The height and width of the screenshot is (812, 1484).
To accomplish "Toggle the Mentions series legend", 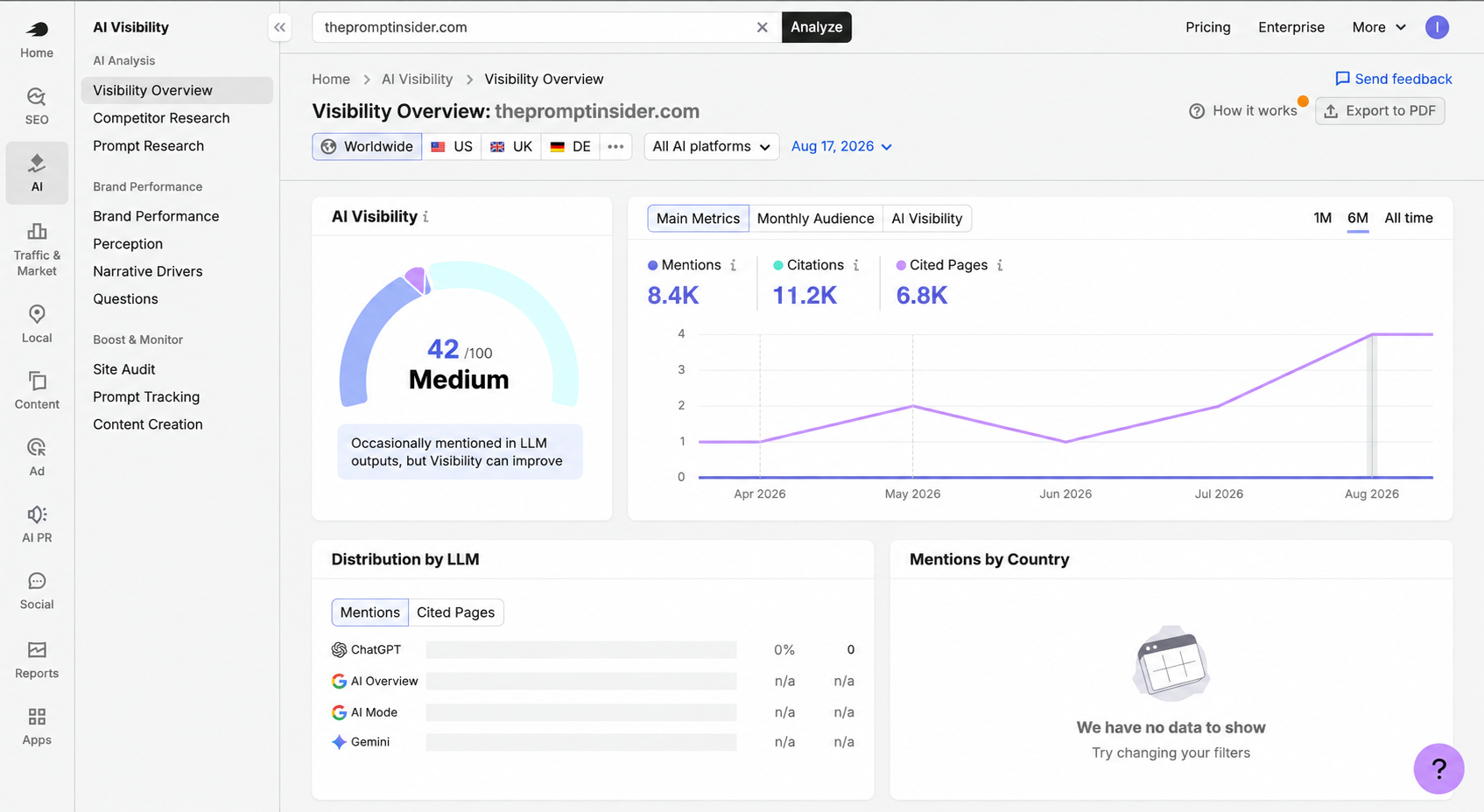I will pos(685,265).
